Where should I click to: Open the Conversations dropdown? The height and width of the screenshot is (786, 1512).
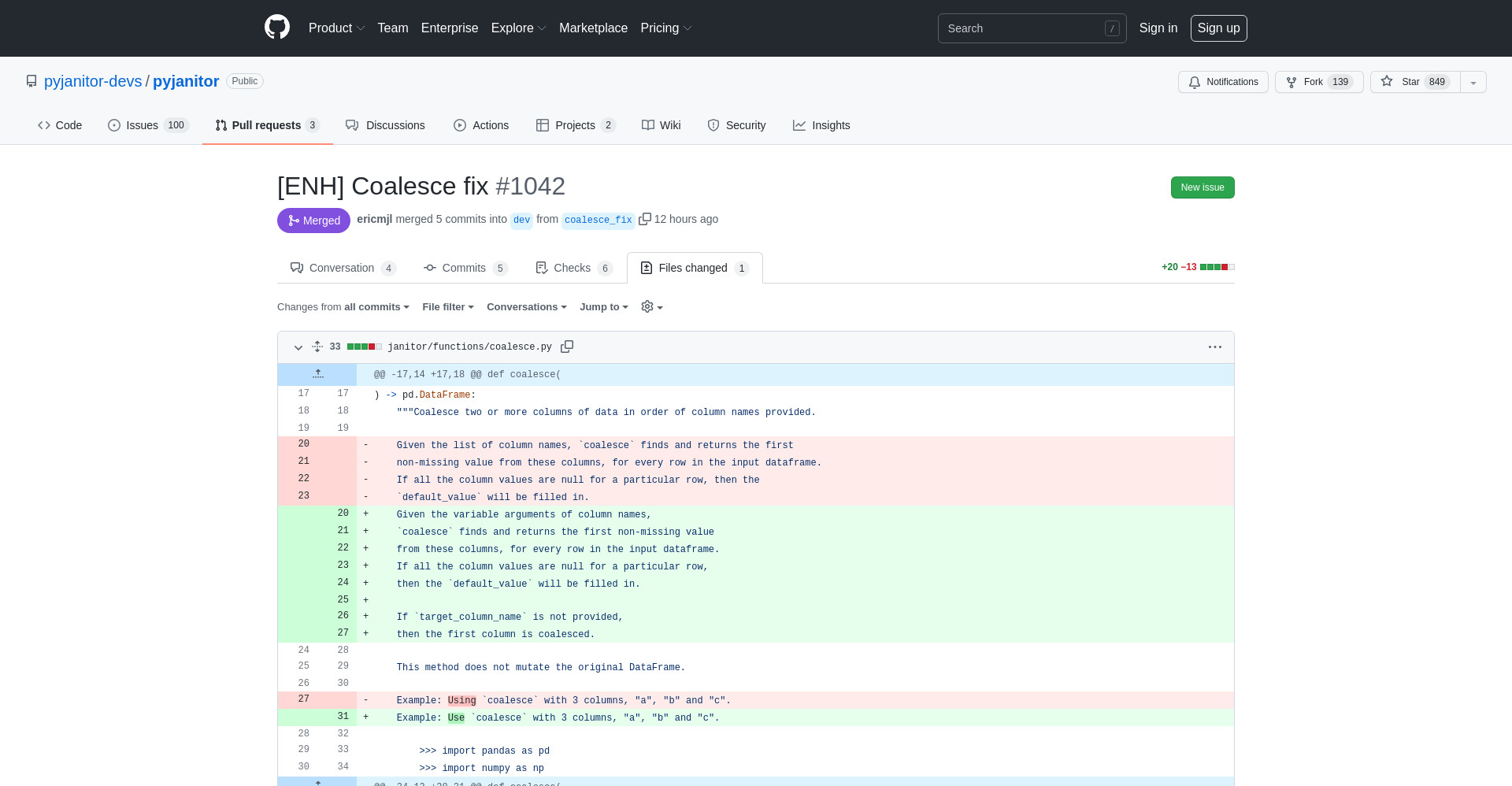[527, 307]
